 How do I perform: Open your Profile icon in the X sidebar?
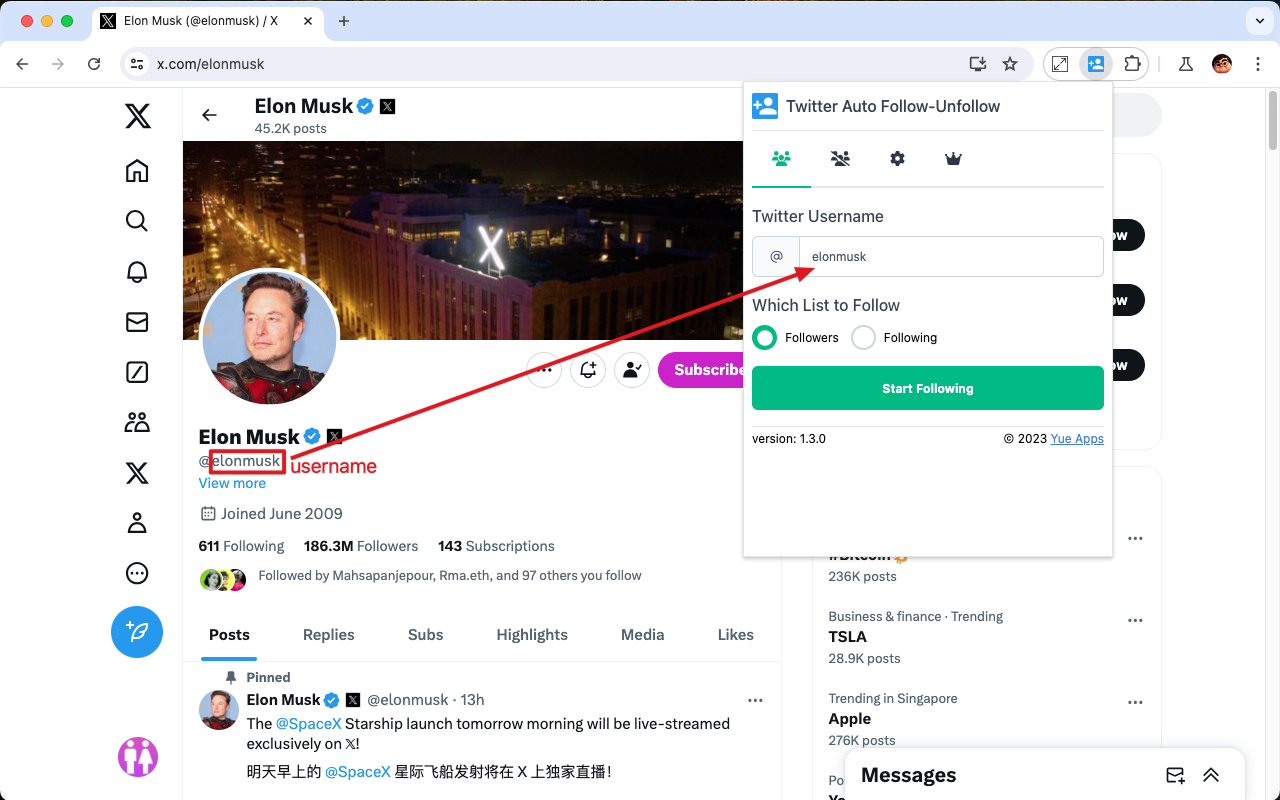tap(137, 522)
